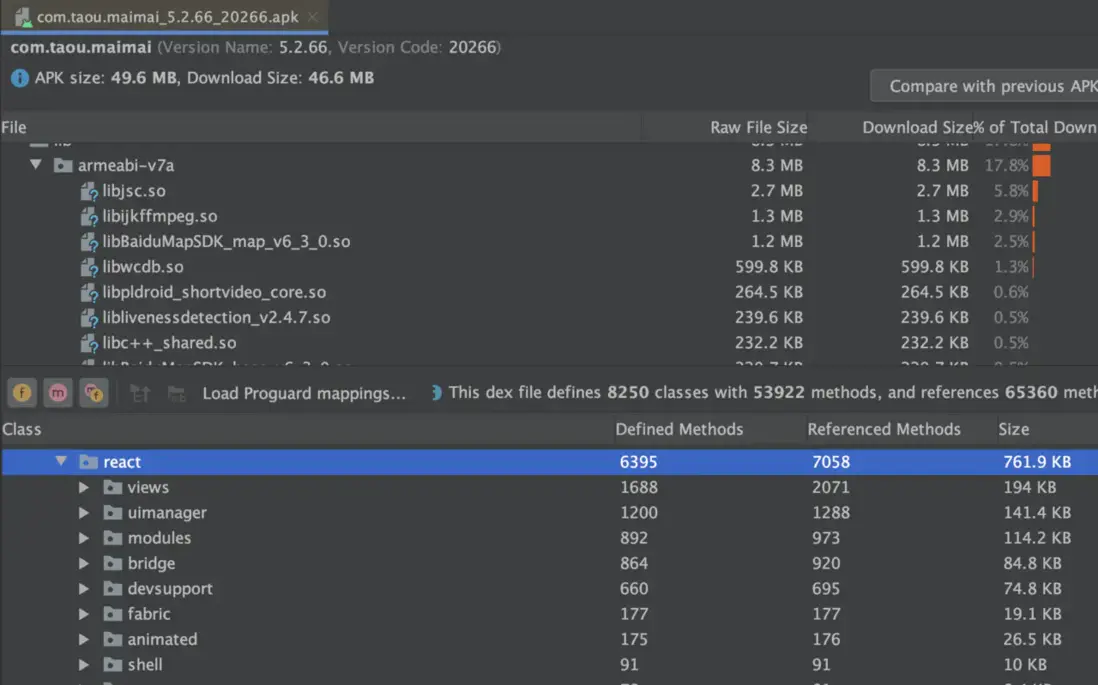Sort by Raw File Size column
The height and width of the screenshot is (685, 1098).
(758, 127)
